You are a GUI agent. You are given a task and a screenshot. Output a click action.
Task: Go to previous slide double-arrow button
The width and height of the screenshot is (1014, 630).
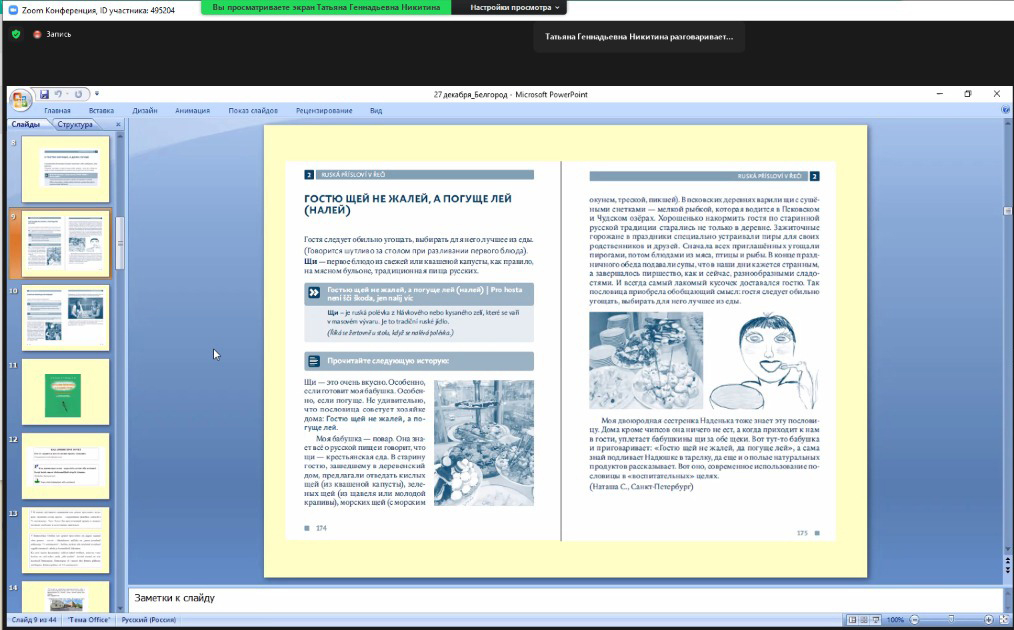click(1007, 561)
